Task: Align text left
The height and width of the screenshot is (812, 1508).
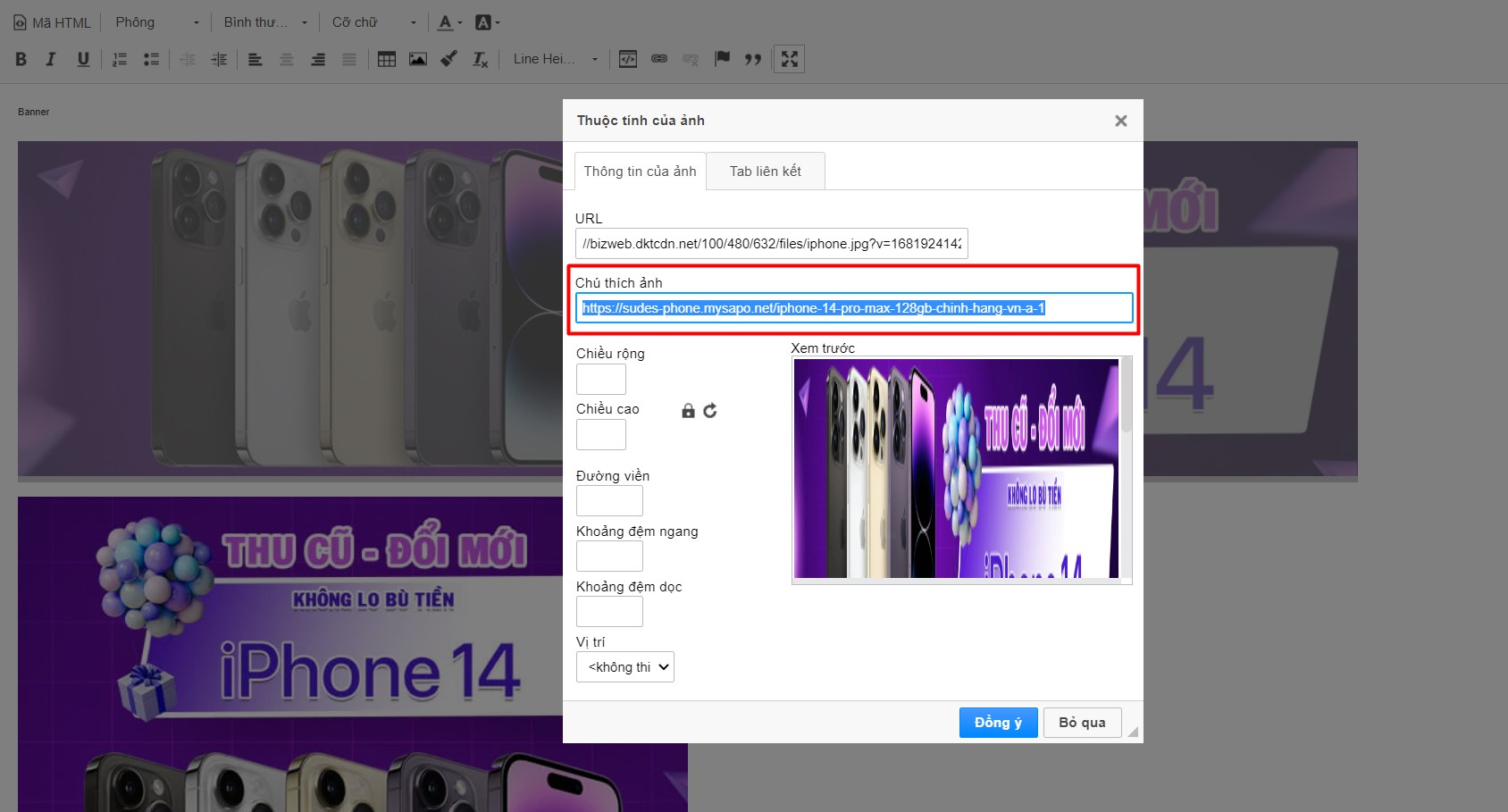Action: point(256,59)
